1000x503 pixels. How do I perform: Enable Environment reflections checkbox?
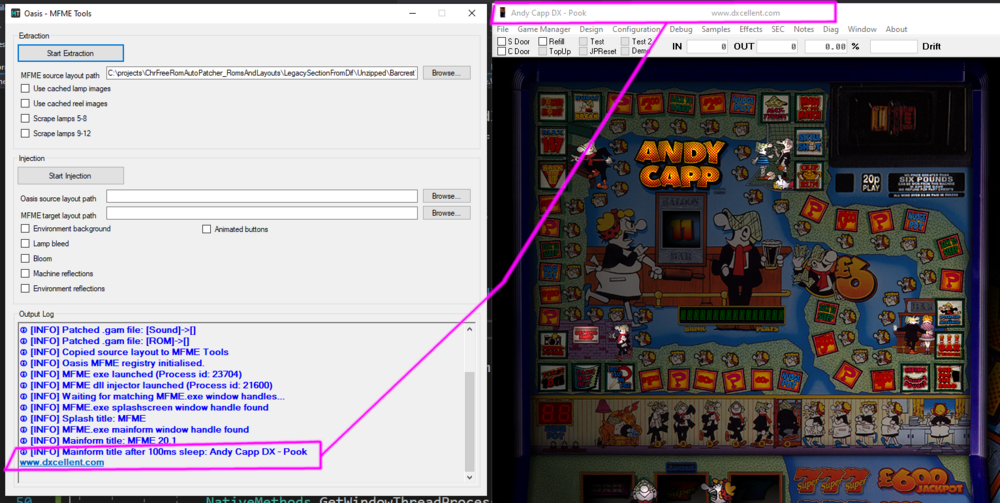(x=26, y=288)
